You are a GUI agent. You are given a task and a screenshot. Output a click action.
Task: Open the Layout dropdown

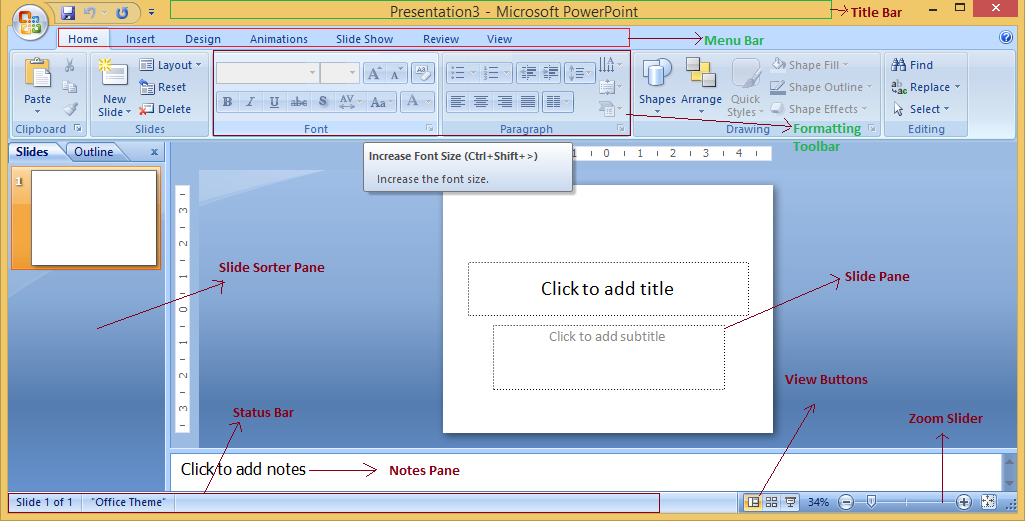[170, 65]
